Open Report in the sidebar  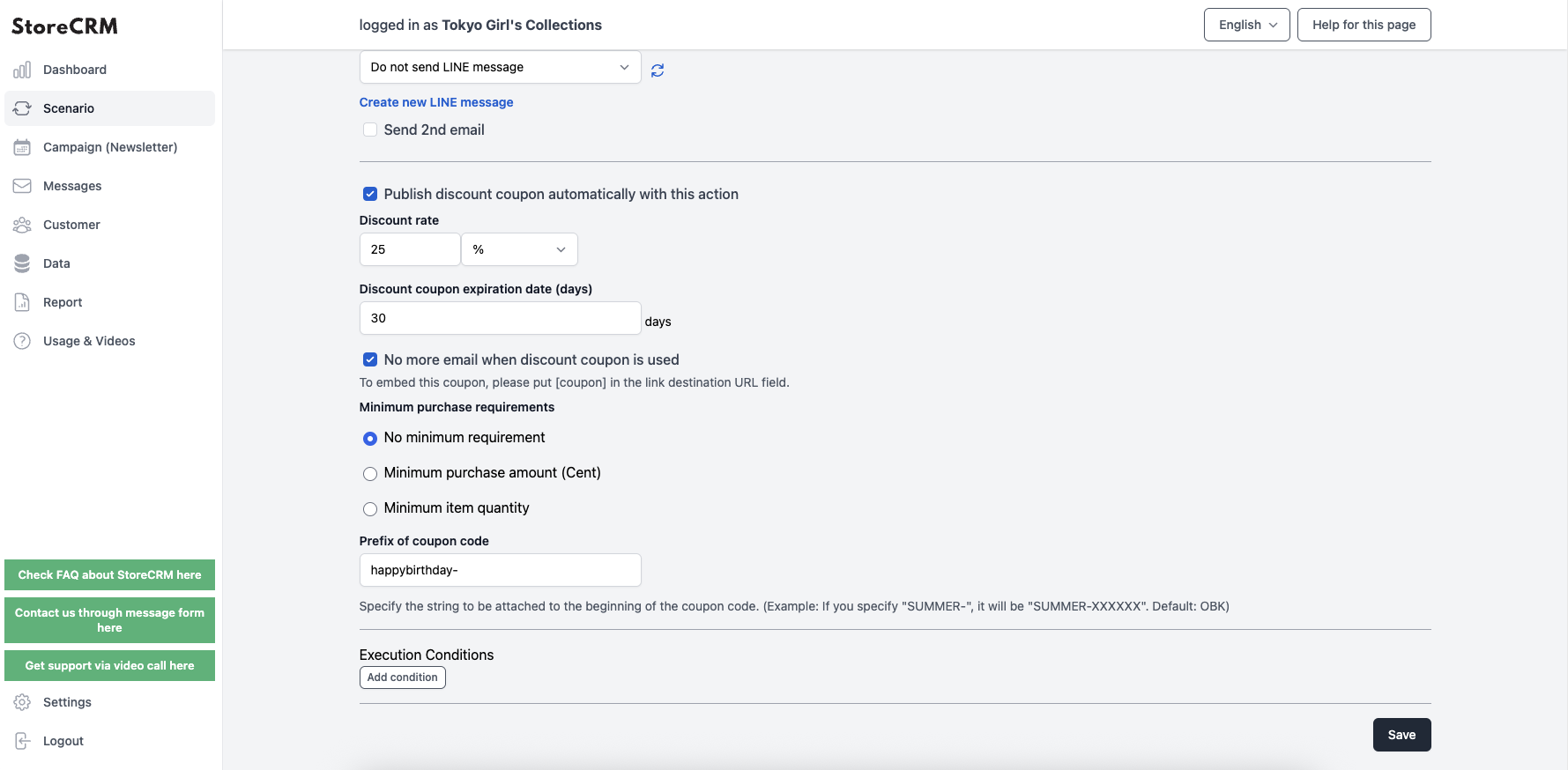click(x=109, y=302)
